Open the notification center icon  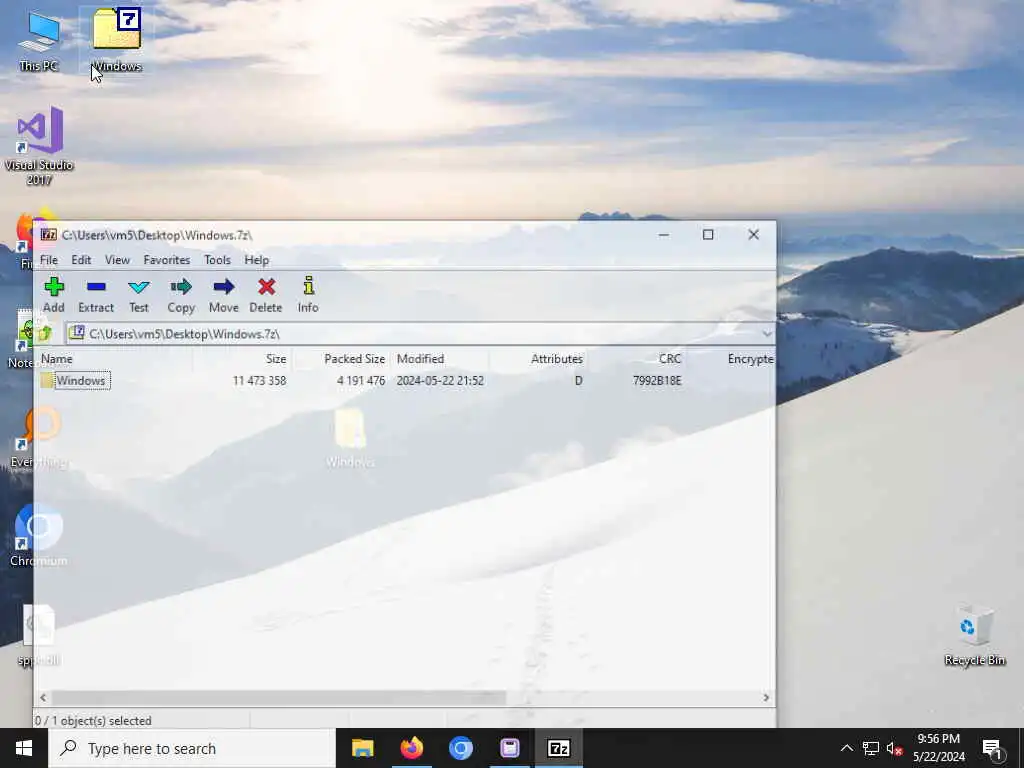[992, 749]
